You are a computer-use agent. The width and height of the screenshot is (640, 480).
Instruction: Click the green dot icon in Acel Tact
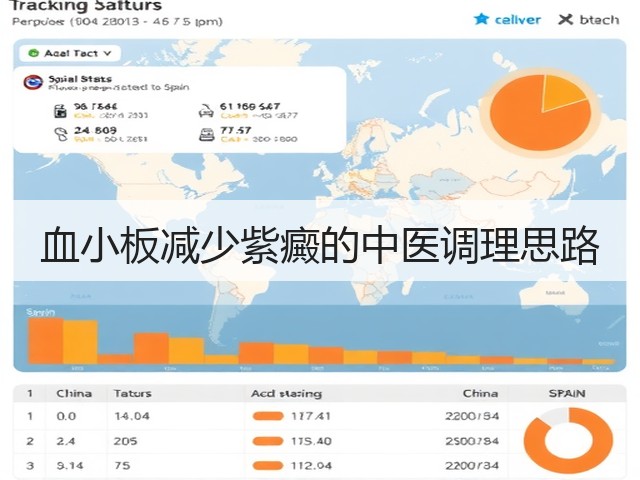33,53
